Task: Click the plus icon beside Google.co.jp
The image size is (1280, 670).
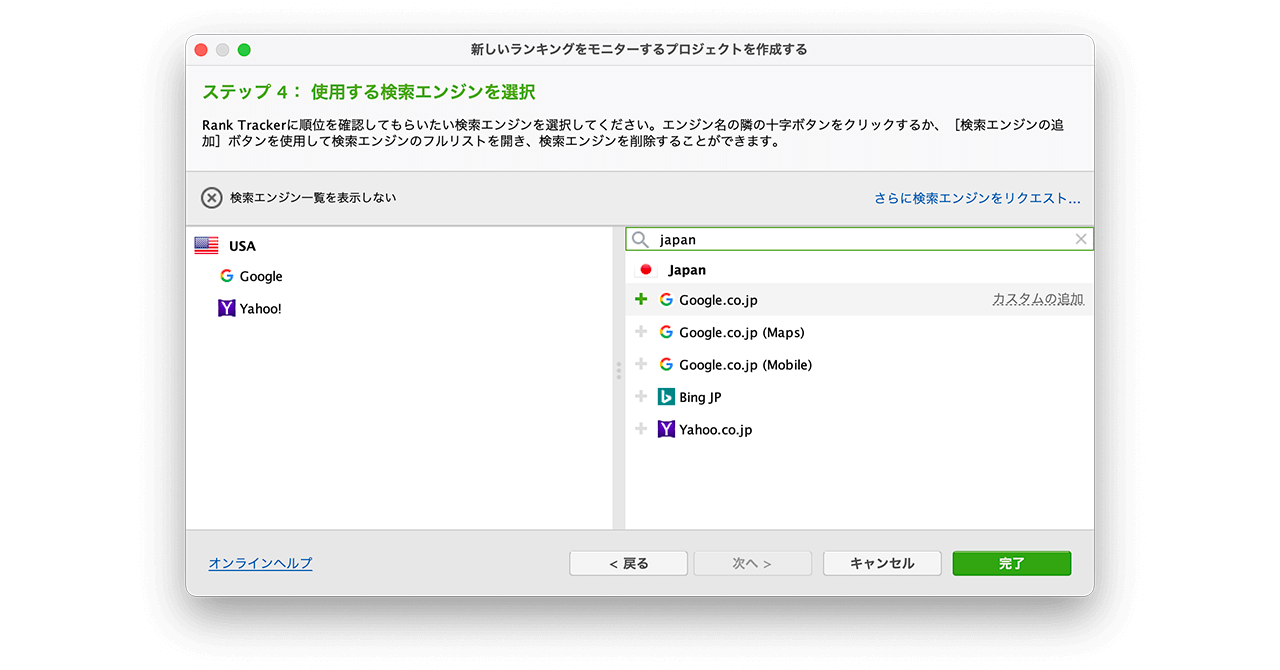Action: (x=641, y=300)
